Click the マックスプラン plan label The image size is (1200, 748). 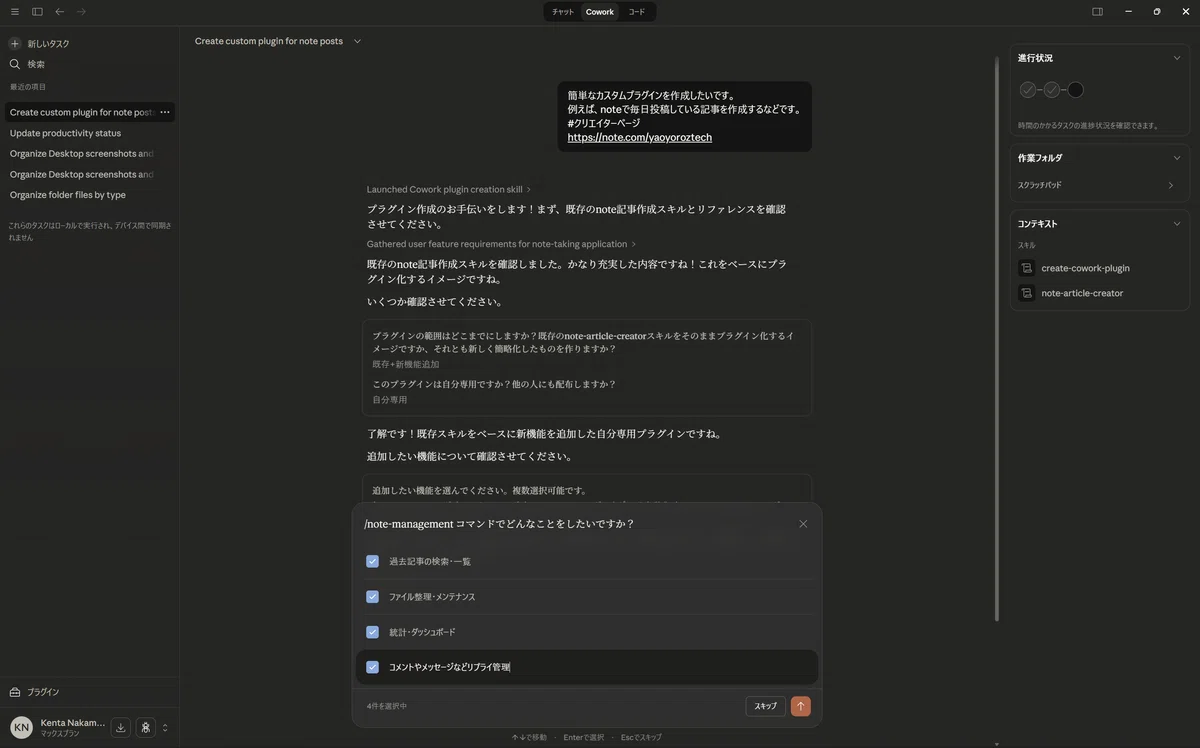pos(60,734)
